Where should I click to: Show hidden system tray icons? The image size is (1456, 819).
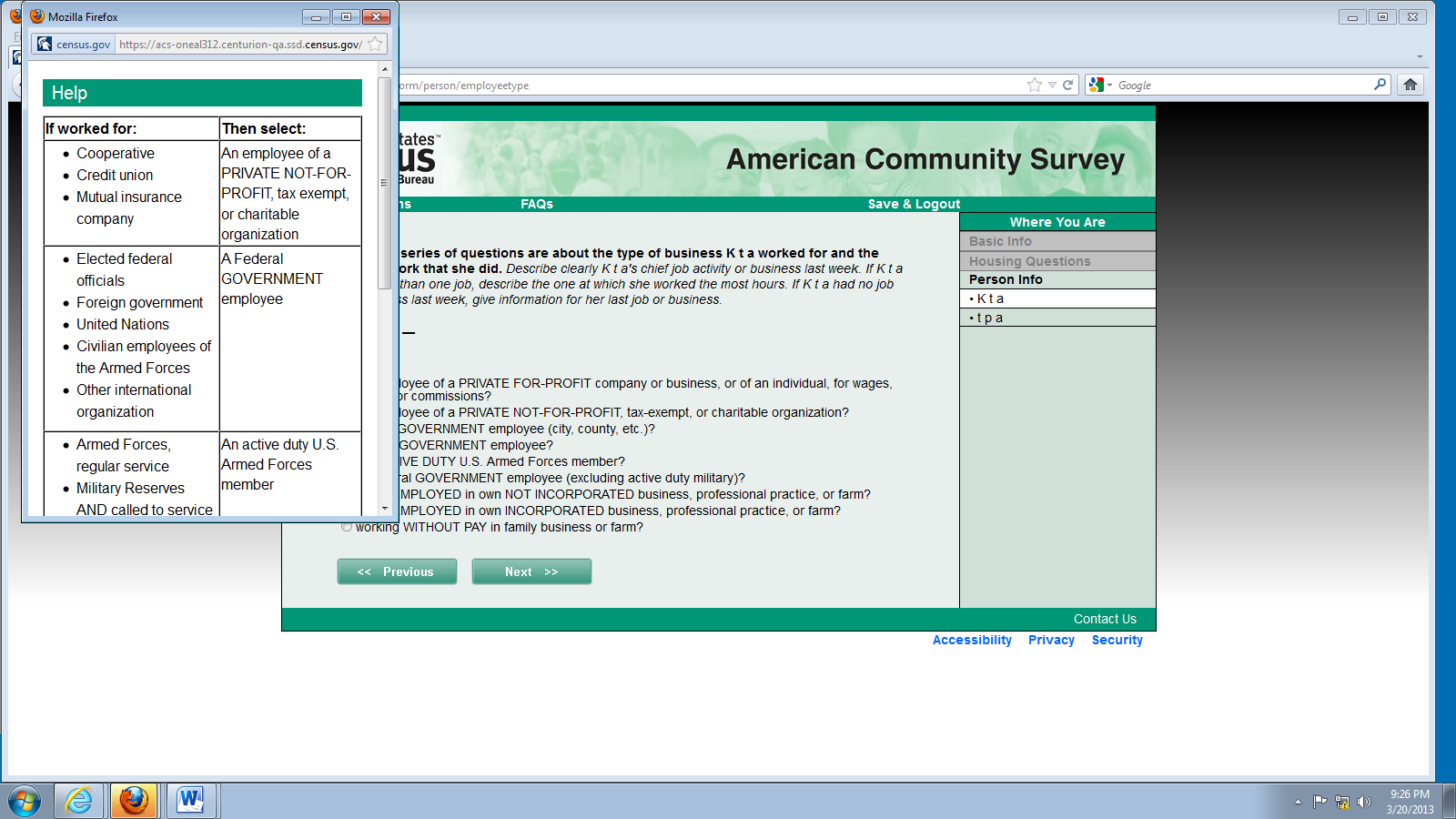tap(1298, 802)
